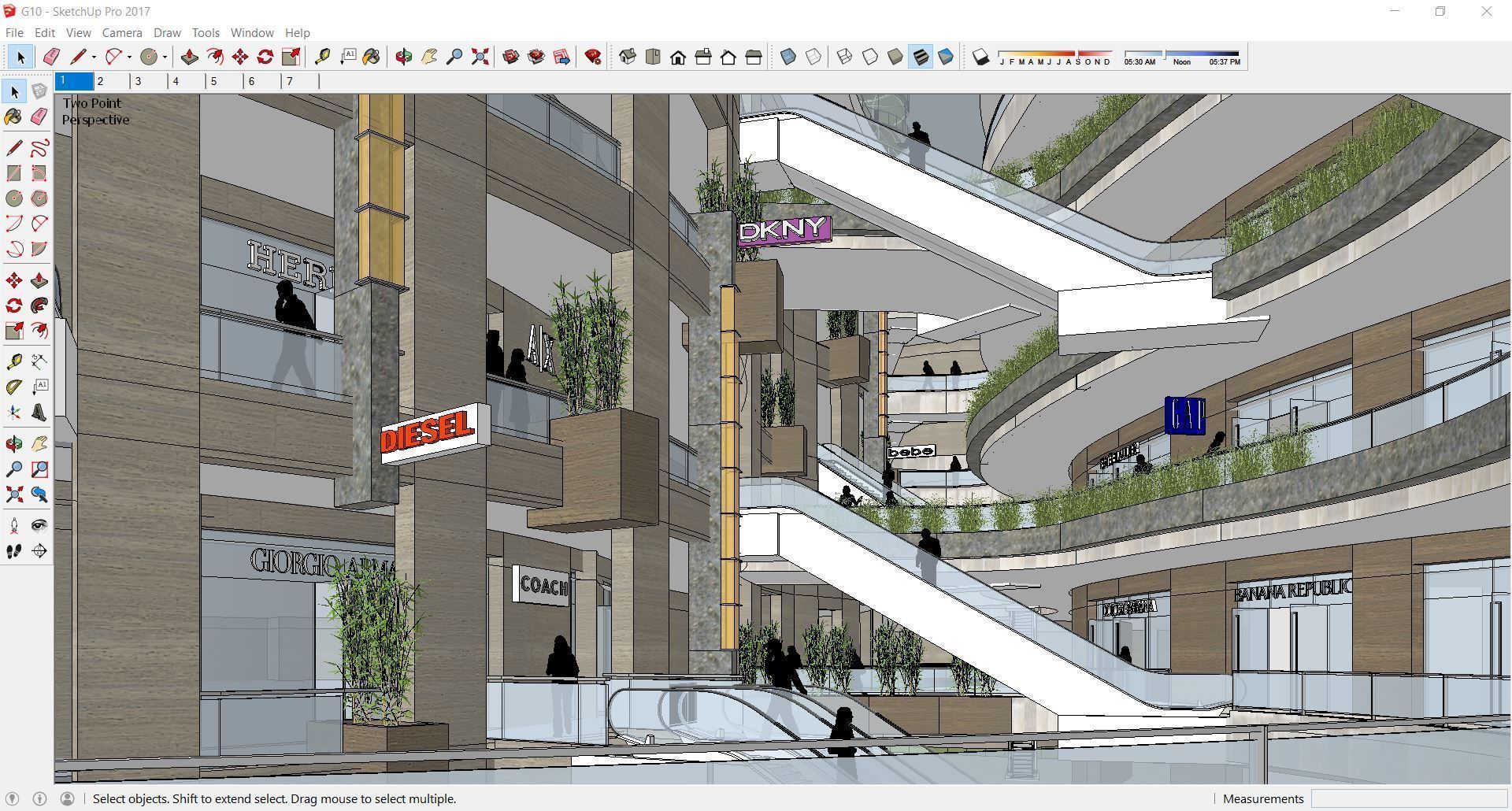Expand the Arc tool dropdown arrow
Screen dimensions: 1512x811
(x=129, y=57)
